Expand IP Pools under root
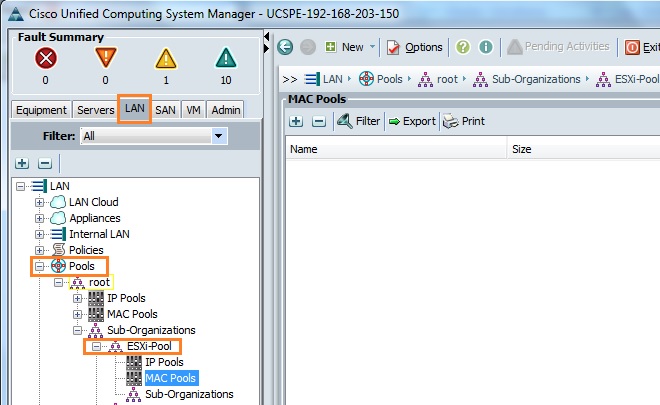Image resolution: width=660 pixels, height=405 pixels. point(77,298)
